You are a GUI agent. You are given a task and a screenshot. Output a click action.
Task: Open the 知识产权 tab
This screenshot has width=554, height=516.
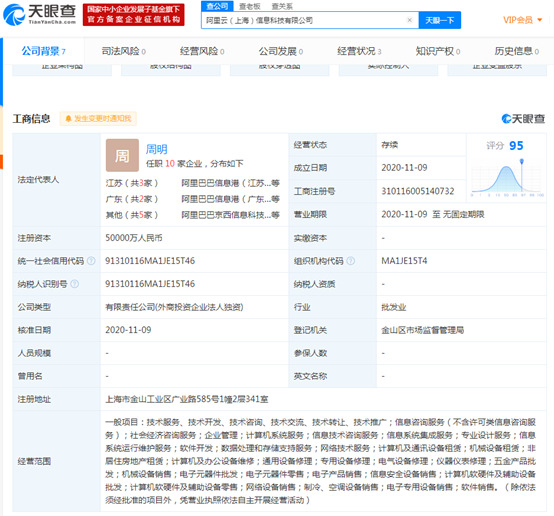tap(438, 51)
